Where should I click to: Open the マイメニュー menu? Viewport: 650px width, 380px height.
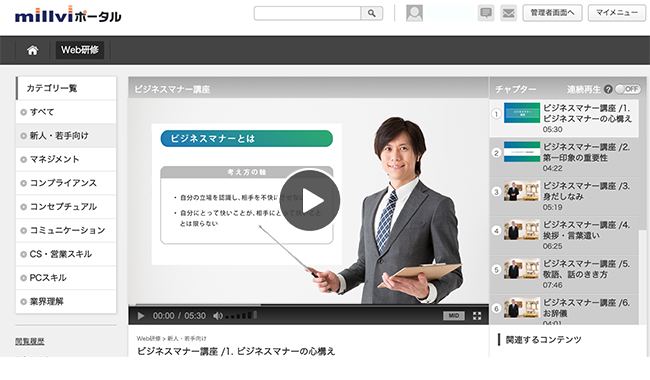616,13
